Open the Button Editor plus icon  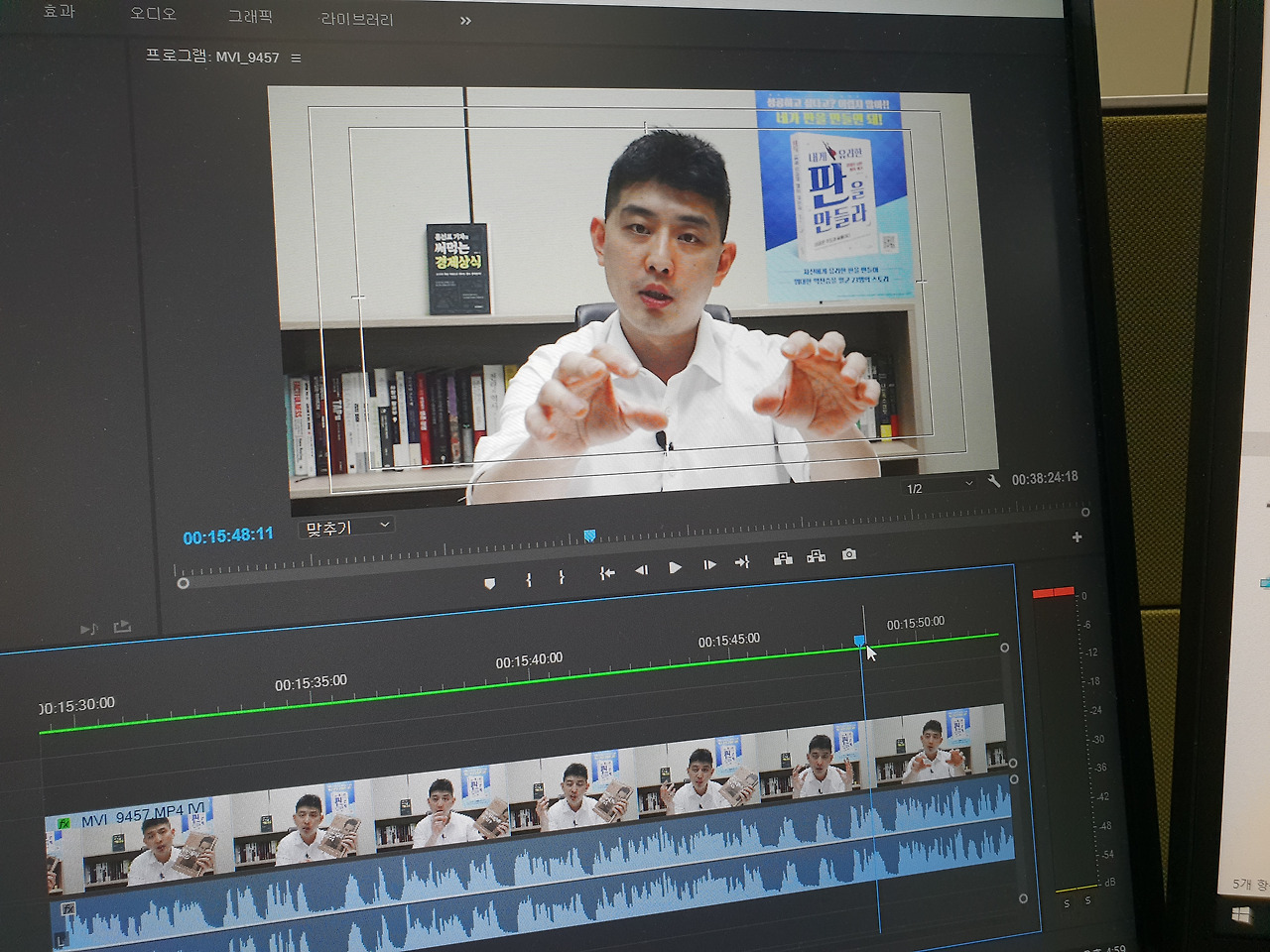1077,537
